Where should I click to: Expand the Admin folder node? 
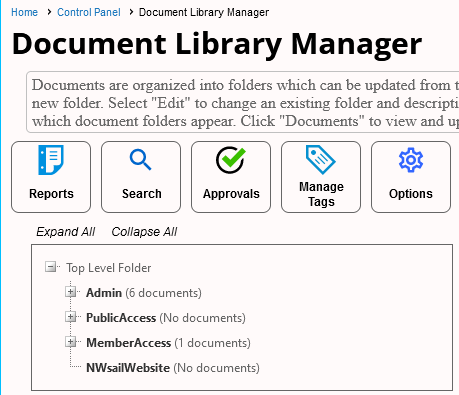pos(70,292)
